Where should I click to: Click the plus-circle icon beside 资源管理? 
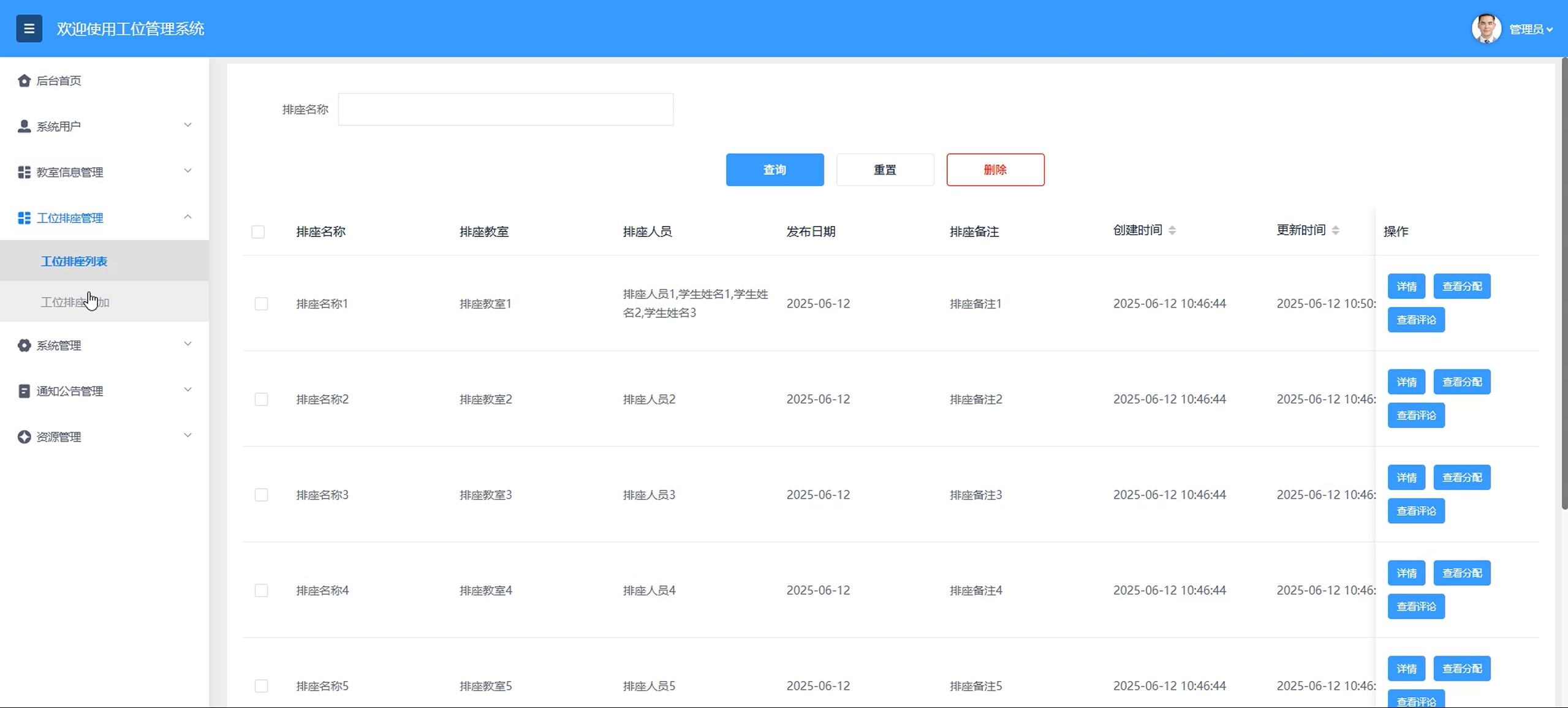coord(24,437)
